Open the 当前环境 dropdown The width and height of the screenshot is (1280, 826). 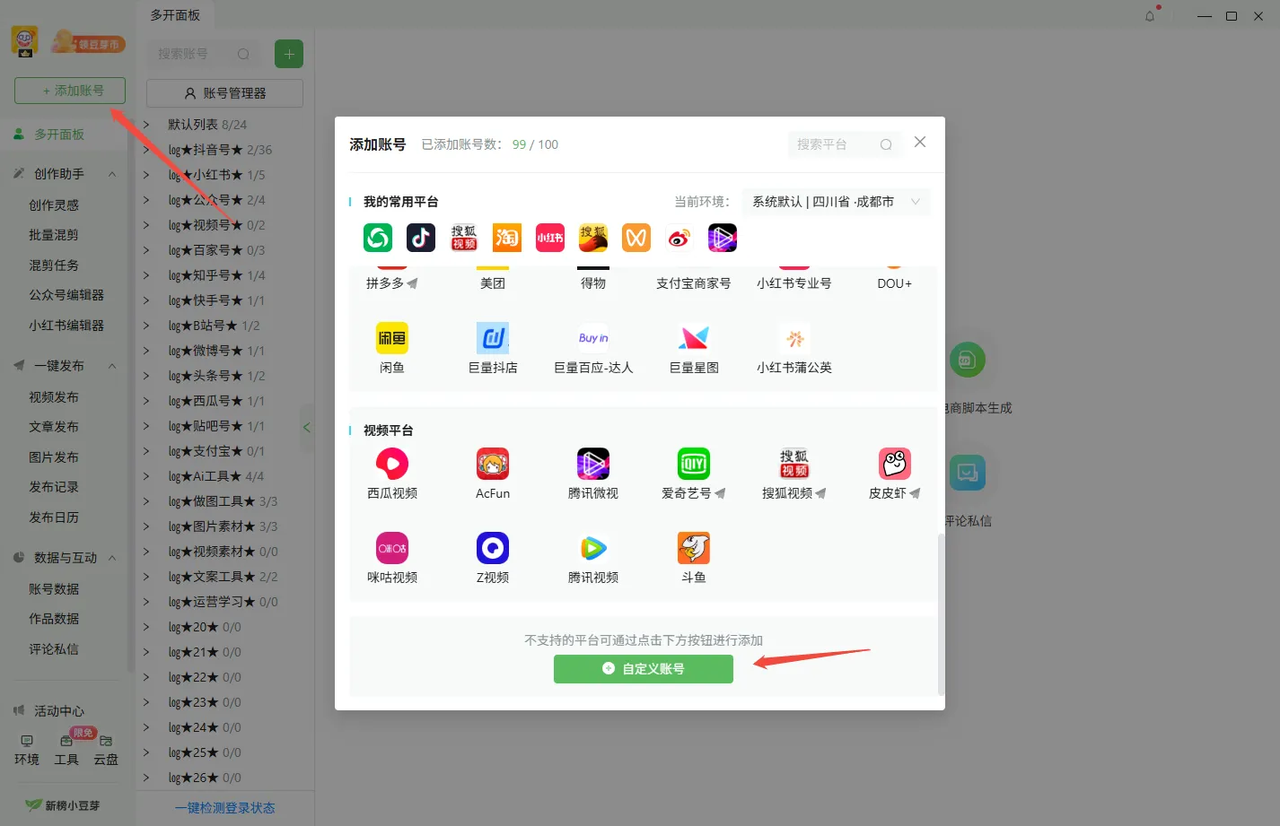point(836,202)
